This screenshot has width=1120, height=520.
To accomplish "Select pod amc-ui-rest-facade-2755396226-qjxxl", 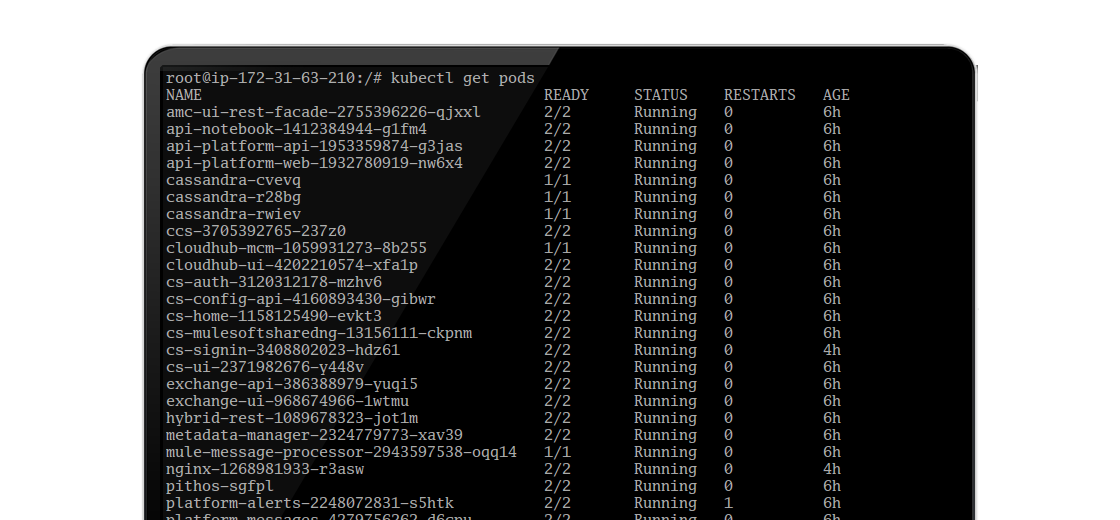I will tap(323, 112).
